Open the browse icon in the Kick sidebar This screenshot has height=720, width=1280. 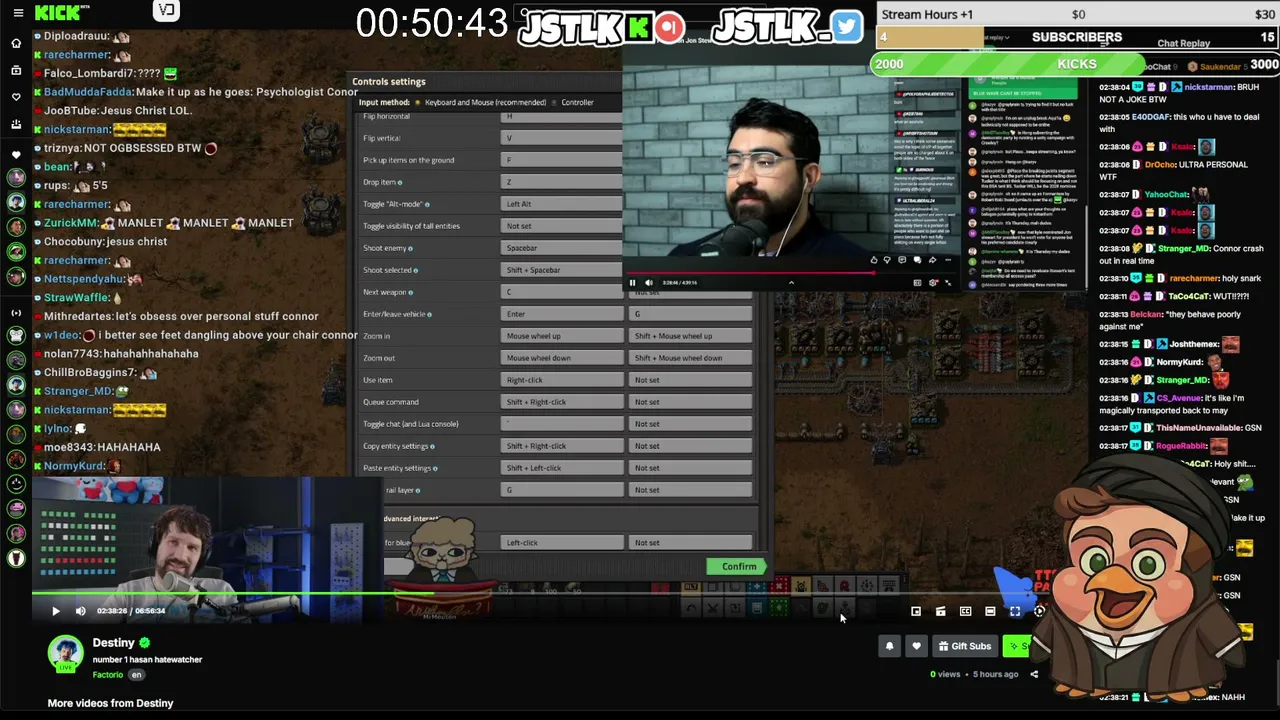click(16, 70)
